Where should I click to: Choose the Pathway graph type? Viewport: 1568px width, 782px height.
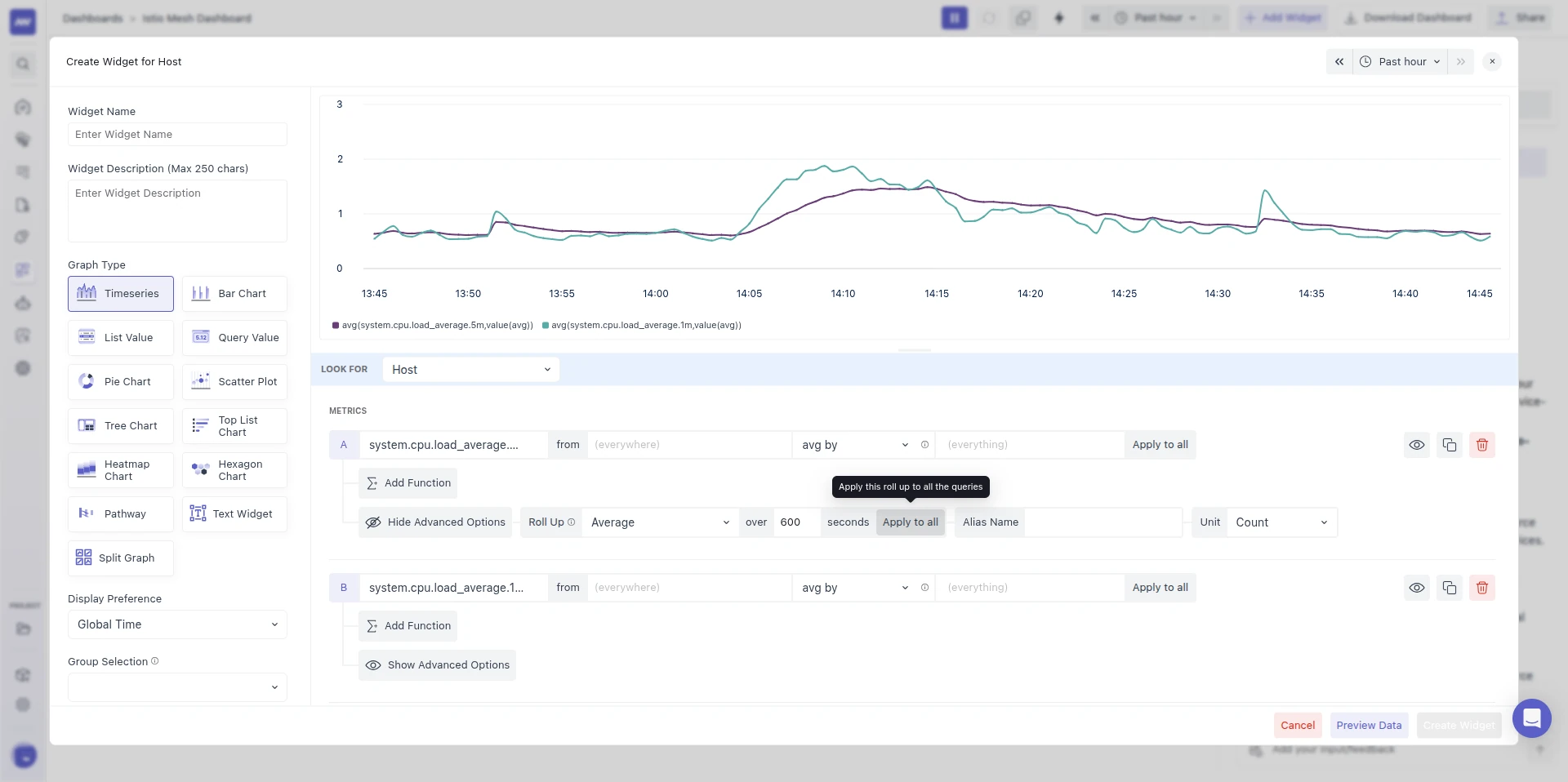(x=121, y=514)
